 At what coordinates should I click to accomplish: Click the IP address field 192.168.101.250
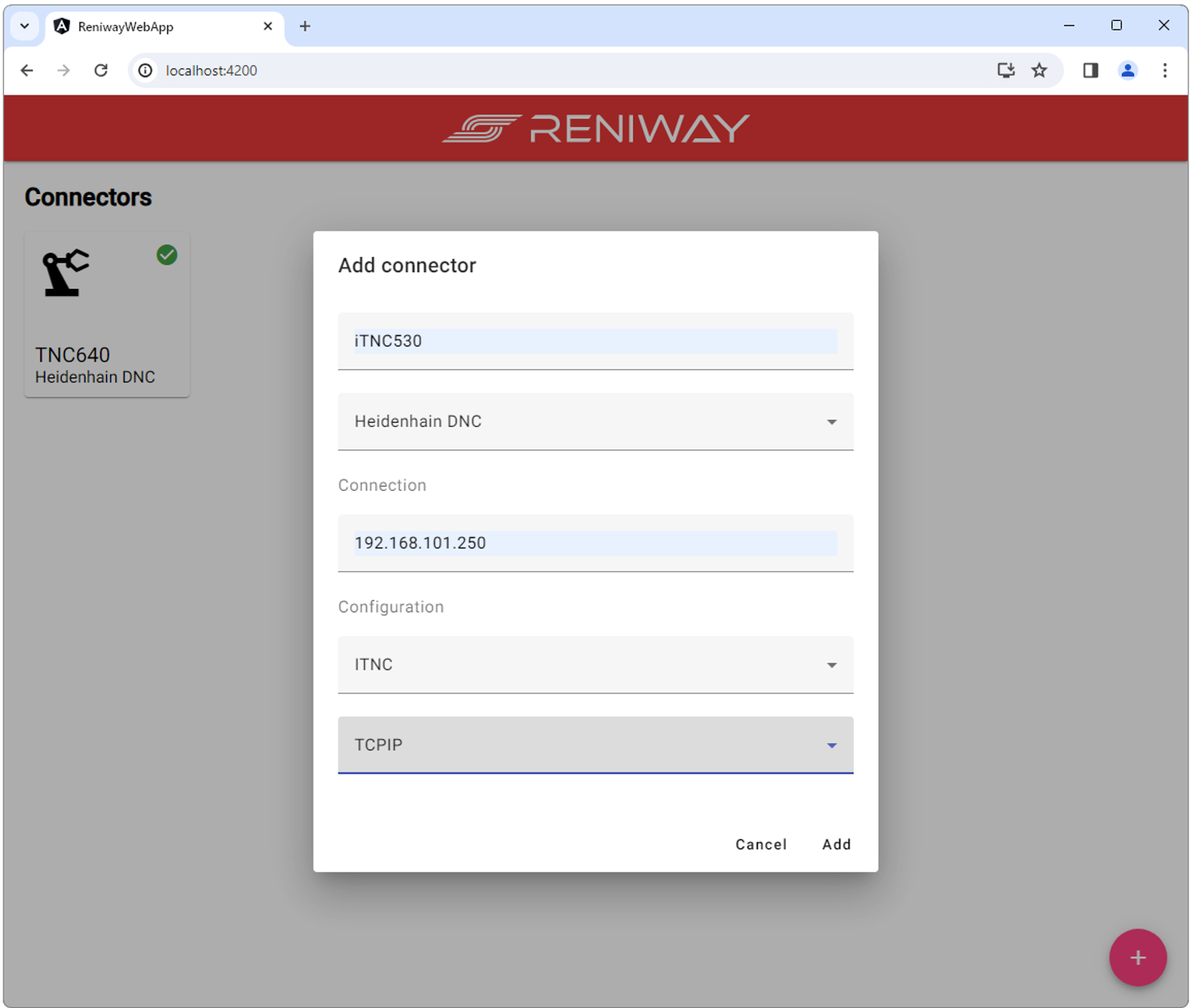click(x=595, y=543)
